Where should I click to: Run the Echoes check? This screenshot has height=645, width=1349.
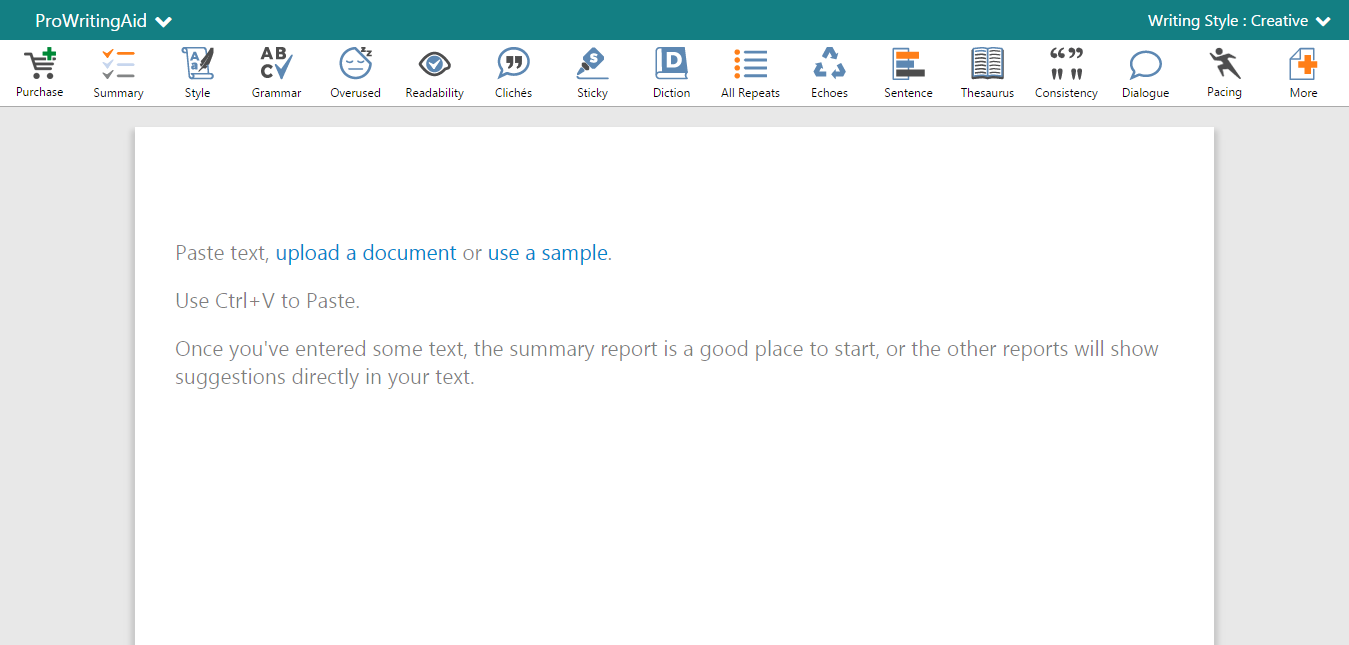tap(830, 73)
